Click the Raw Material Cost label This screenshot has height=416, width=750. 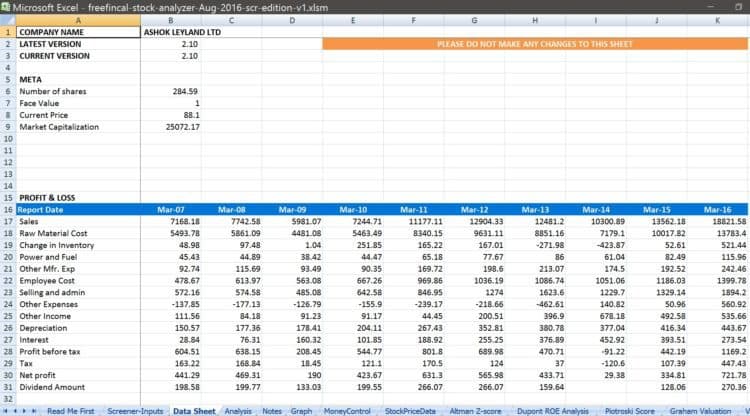[x=78, y=233]
